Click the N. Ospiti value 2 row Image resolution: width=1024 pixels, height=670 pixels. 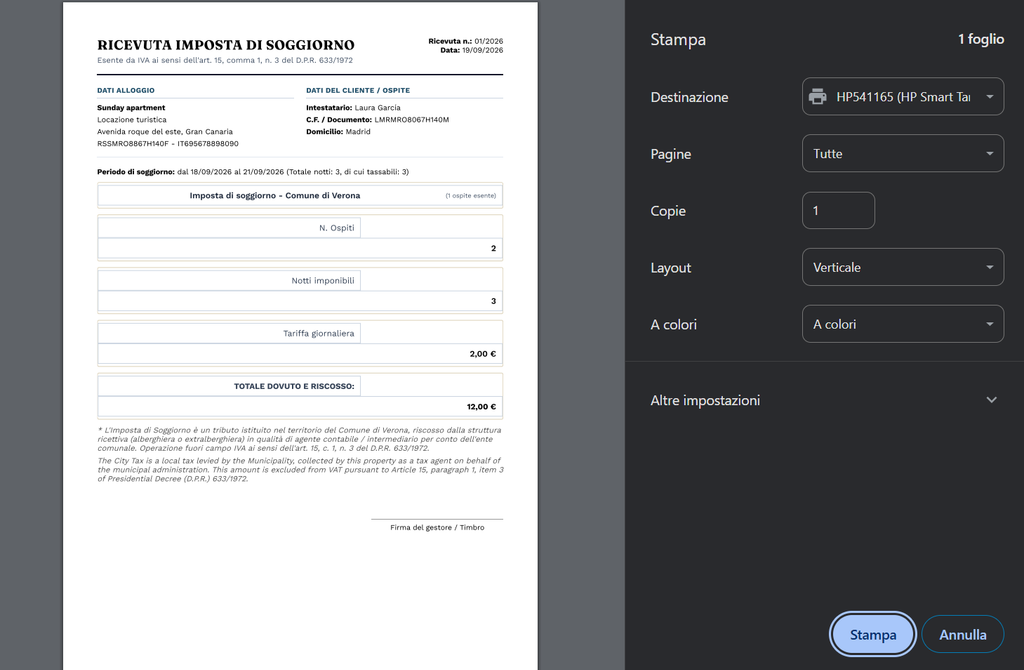pos(300,248)
